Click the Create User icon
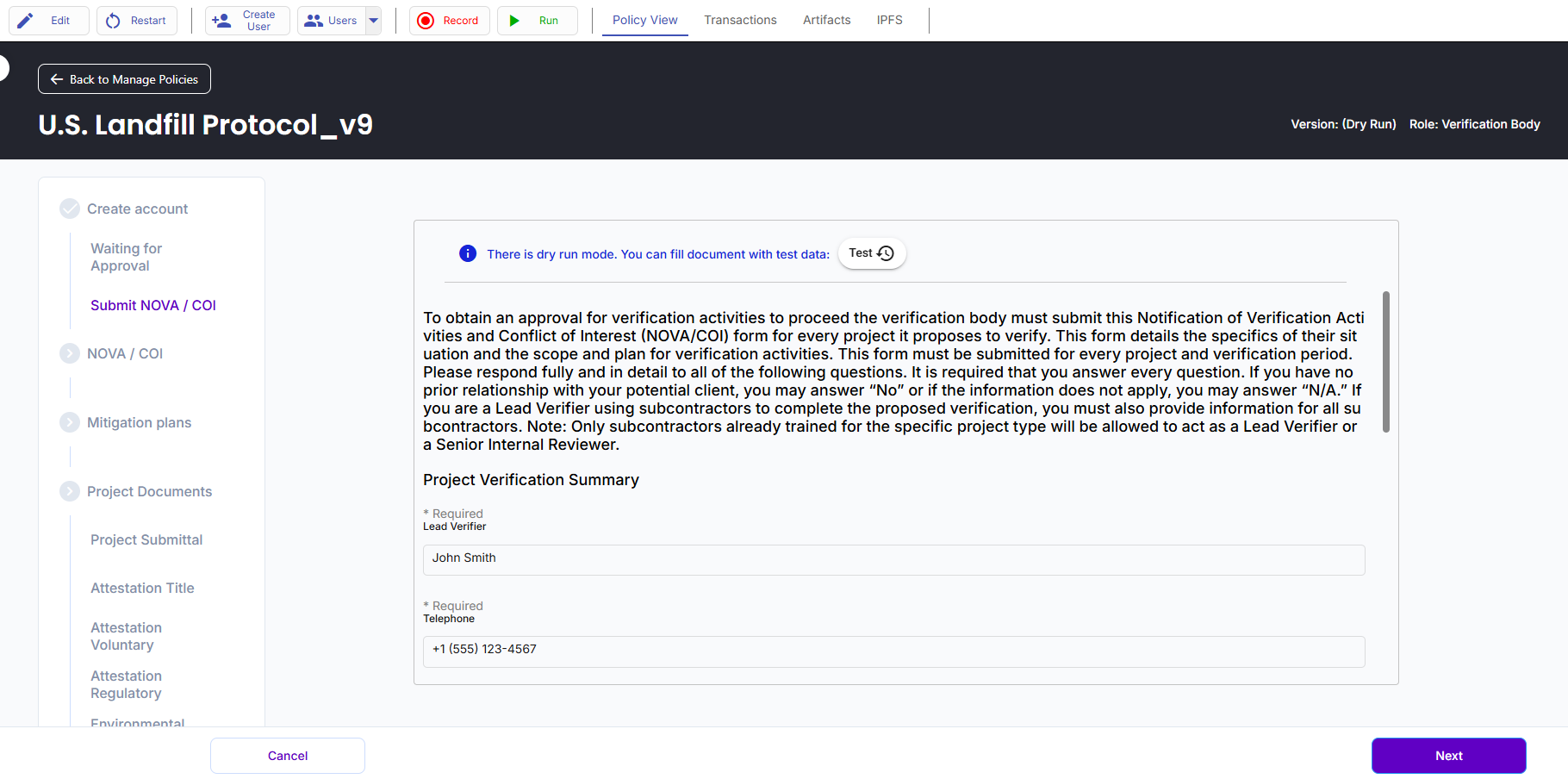 [221, 21]
